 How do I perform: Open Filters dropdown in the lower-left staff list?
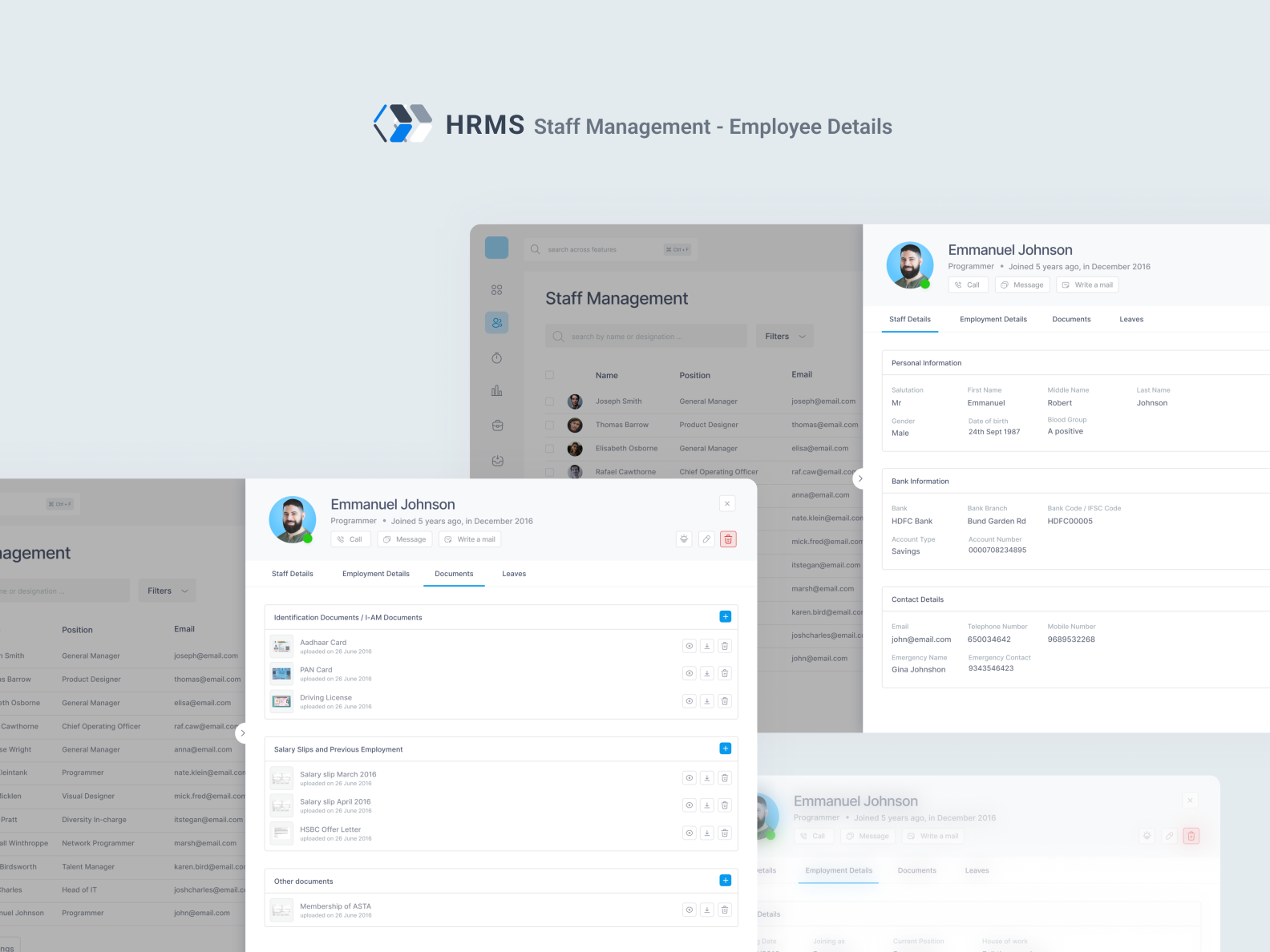pos(167,591)
